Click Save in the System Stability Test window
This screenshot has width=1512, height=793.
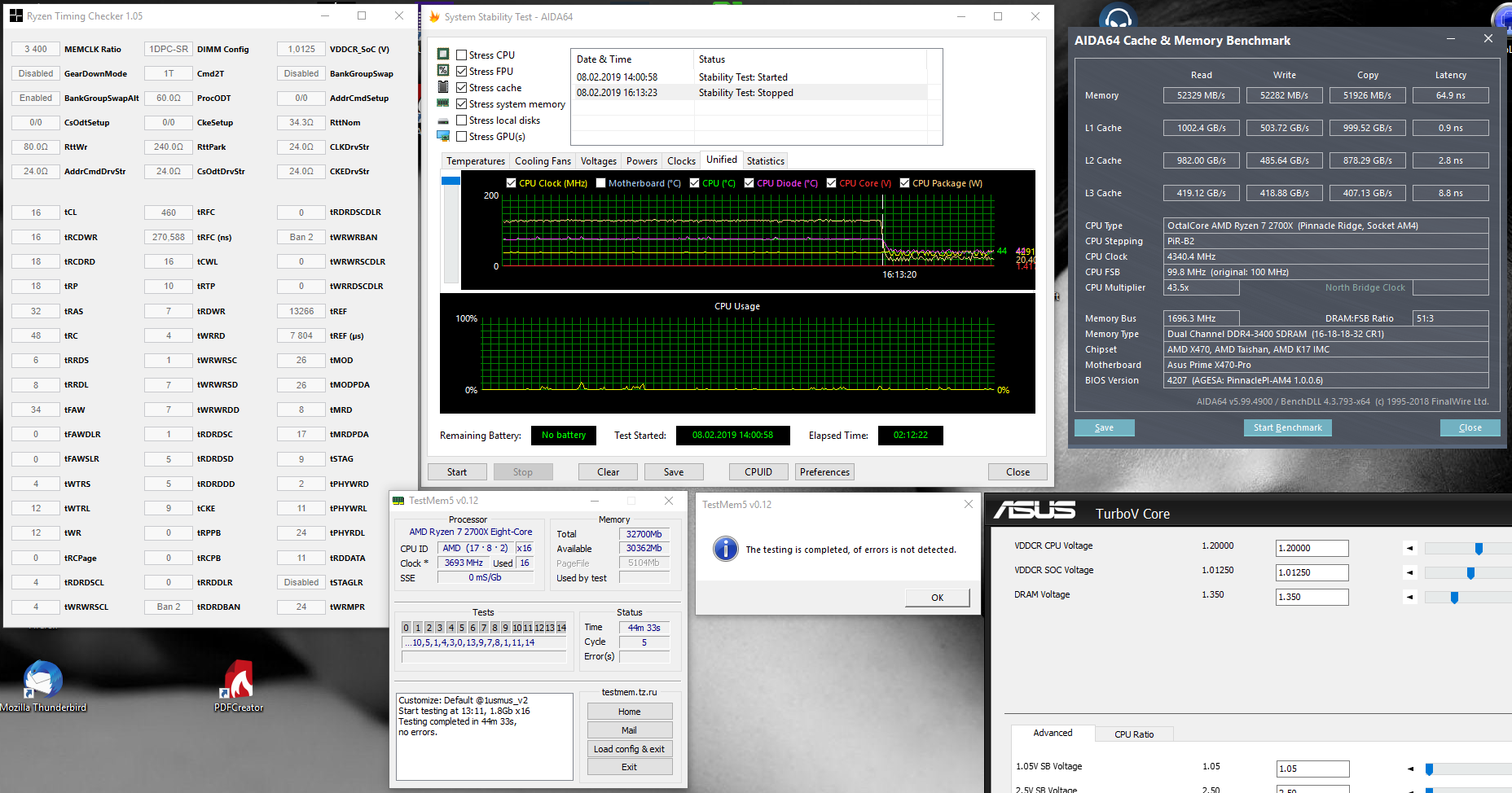674,472
